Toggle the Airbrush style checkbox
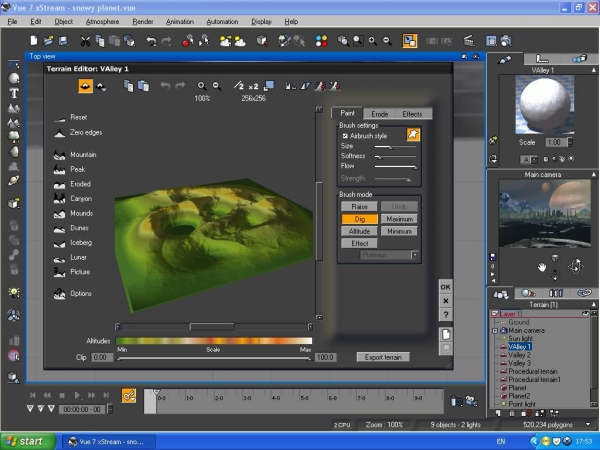 (x=345, y=136)
